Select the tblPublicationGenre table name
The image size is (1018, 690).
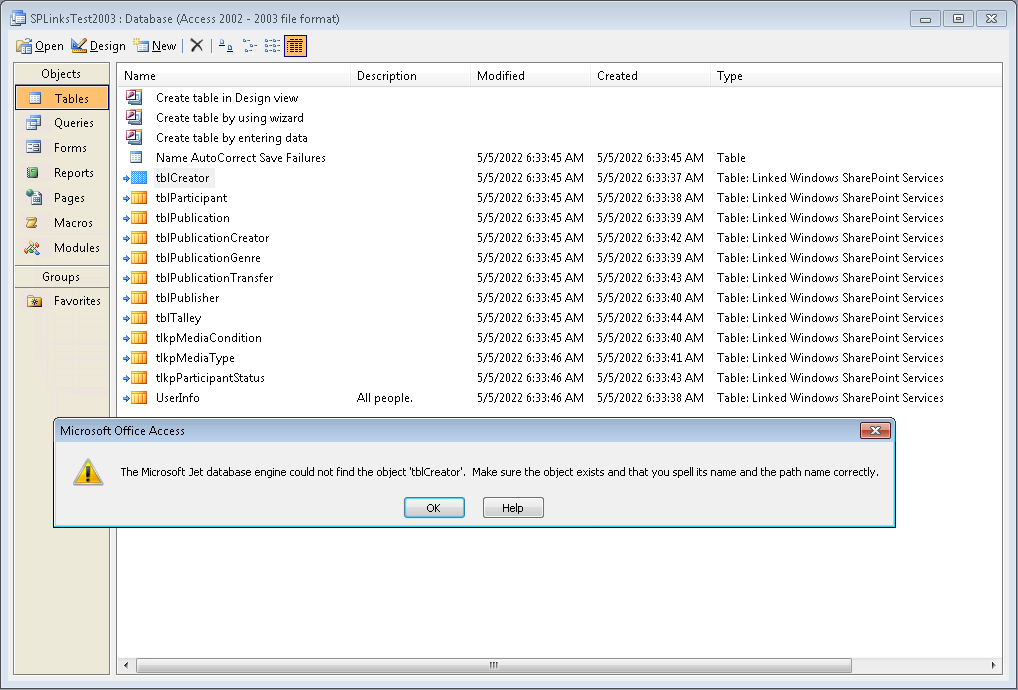pyautogui.click(x=208, y=258)
